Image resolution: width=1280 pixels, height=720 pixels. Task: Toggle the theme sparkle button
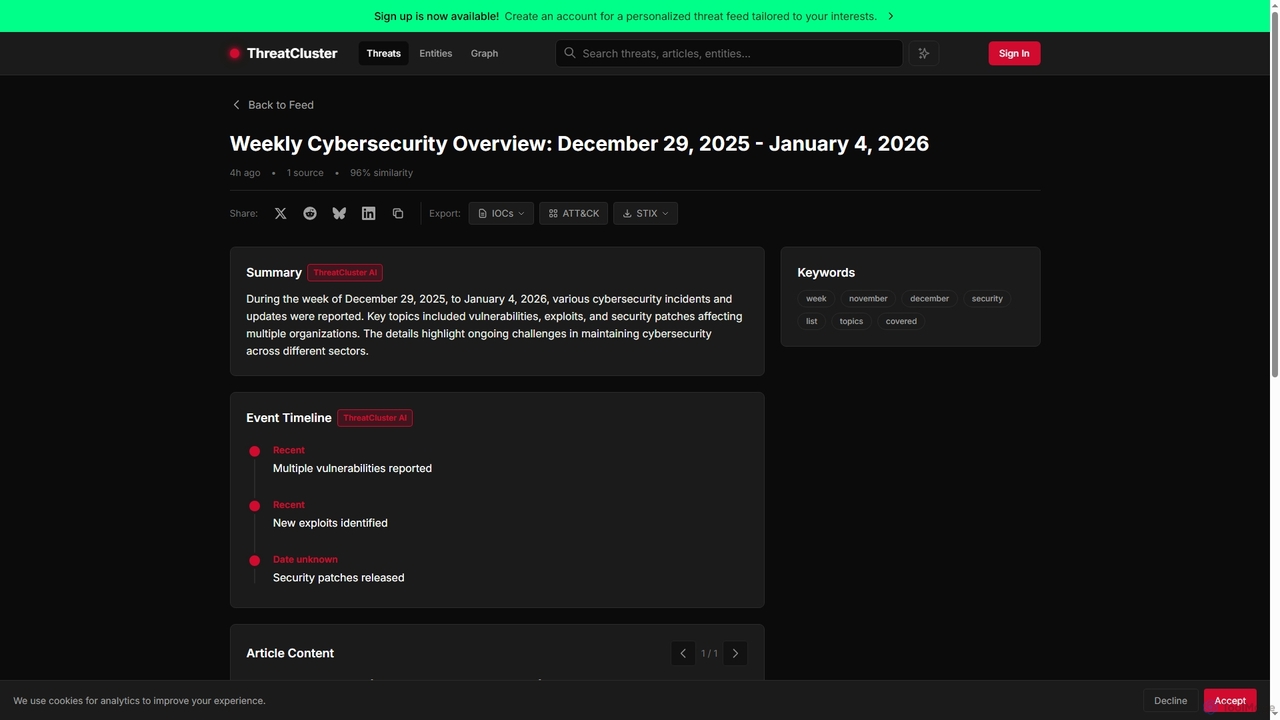tap(924, 53)
